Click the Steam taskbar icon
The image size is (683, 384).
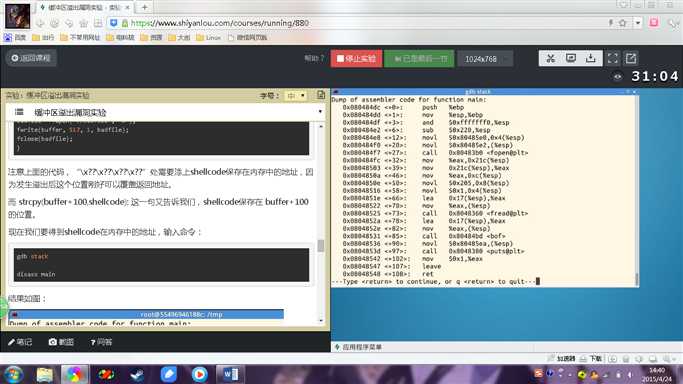137,374
